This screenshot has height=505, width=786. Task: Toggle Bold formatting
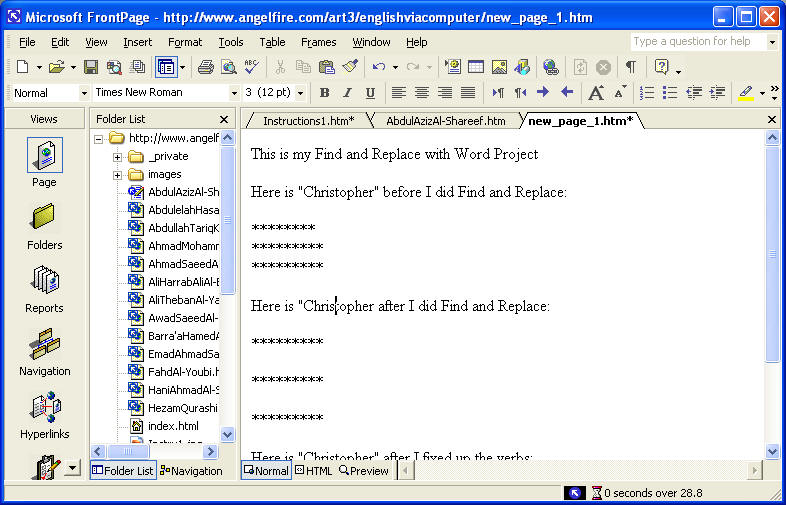coord(324,93)
